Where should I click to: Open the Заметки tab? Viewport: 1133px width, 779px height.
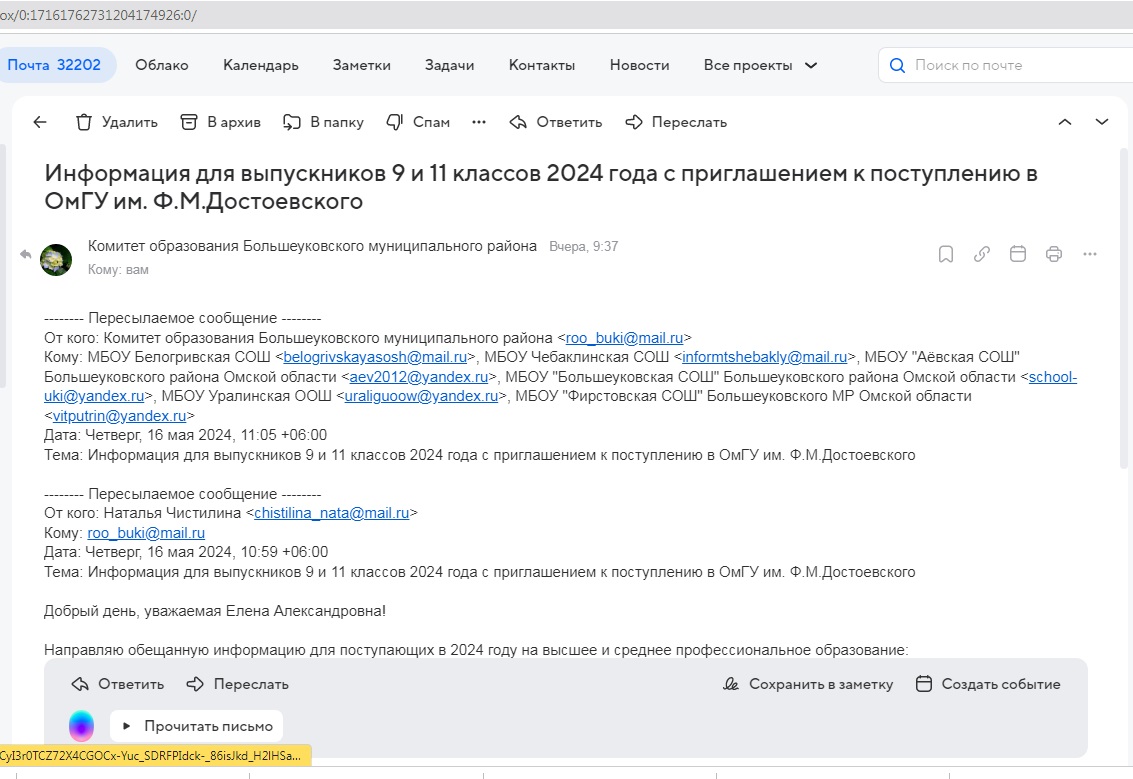point(361,65)
